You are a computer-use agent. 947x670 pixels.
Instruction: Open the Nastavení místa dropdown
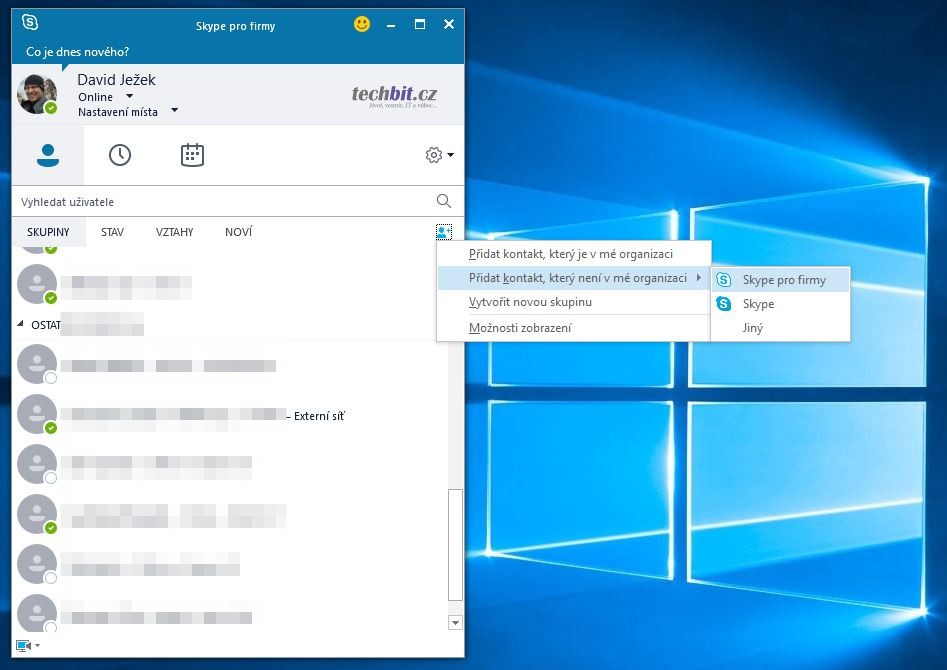174,112
